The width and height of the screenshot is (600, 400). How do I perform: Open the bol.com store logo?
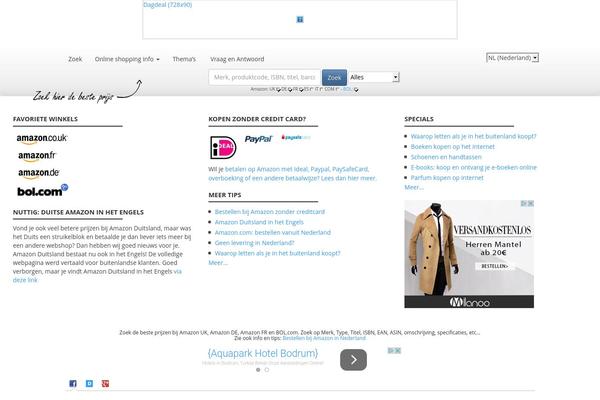click(42, 190)
